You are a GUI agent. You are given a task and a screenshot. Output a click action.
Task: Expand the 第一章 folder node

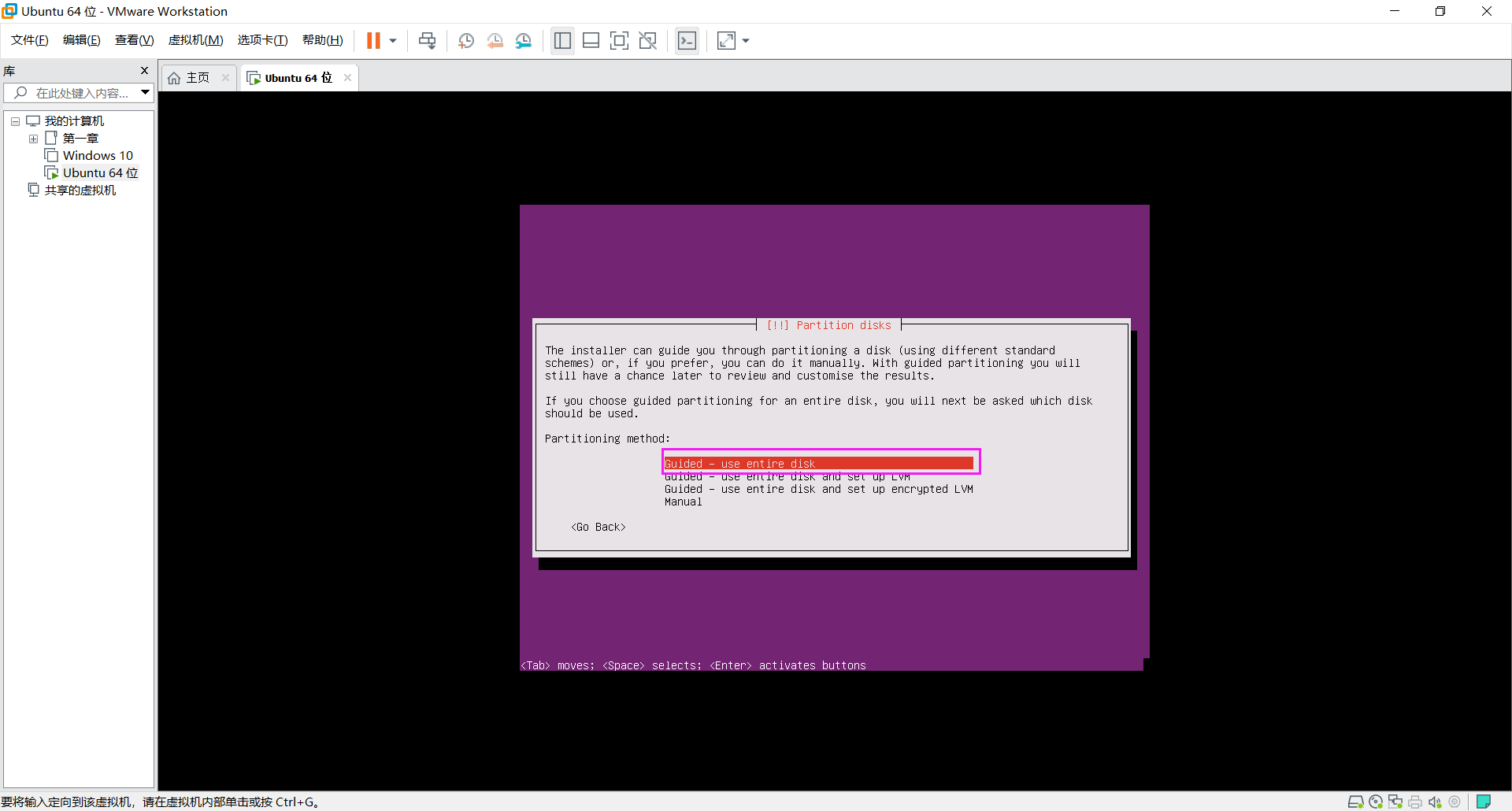pyautogui.click(x=33, y=139)
